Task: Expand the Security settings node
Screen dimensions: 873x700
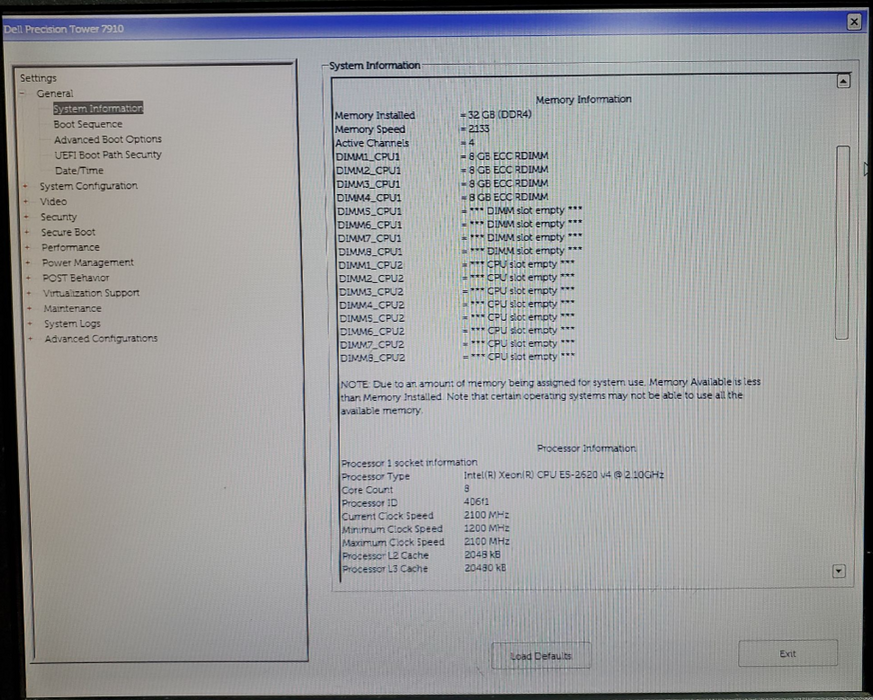Action: (26, 217)
